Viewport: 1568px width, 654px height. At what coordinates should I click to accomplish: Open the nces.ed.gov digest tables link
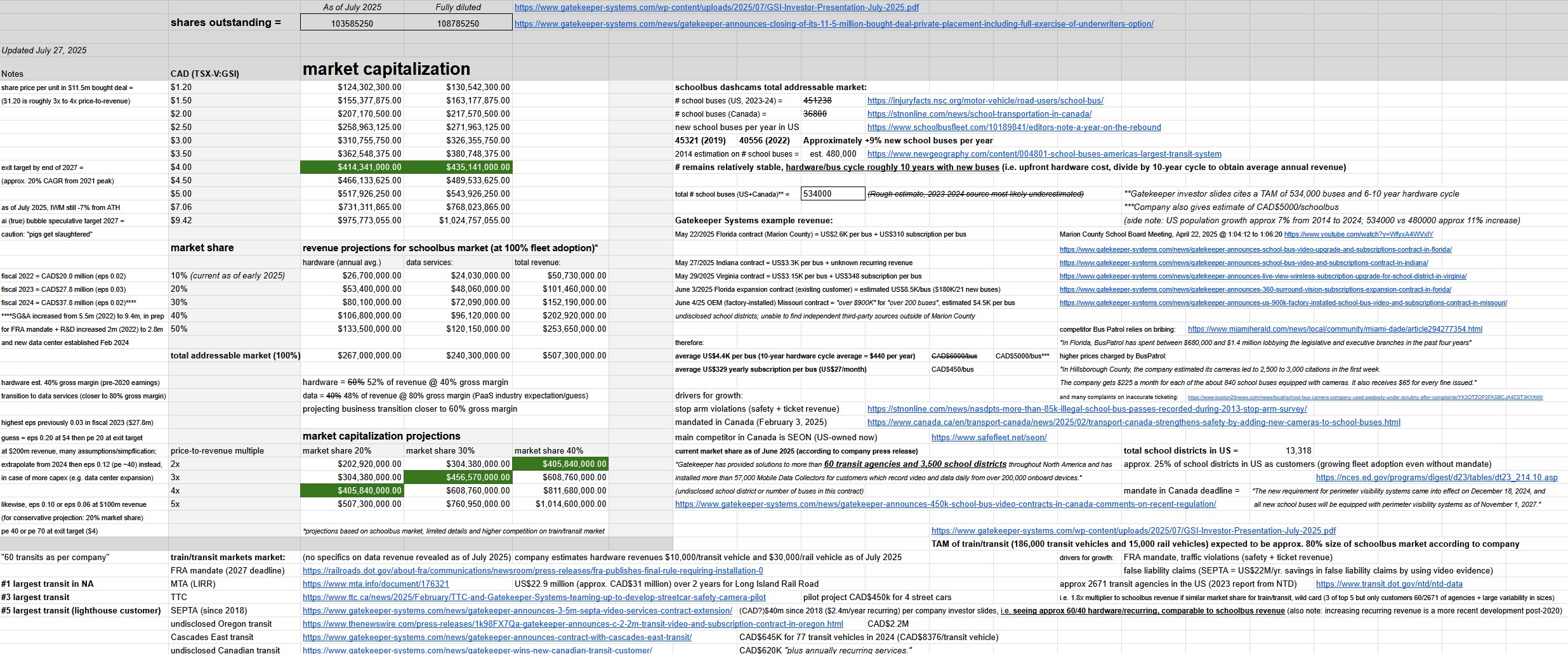coord(1437,478)
